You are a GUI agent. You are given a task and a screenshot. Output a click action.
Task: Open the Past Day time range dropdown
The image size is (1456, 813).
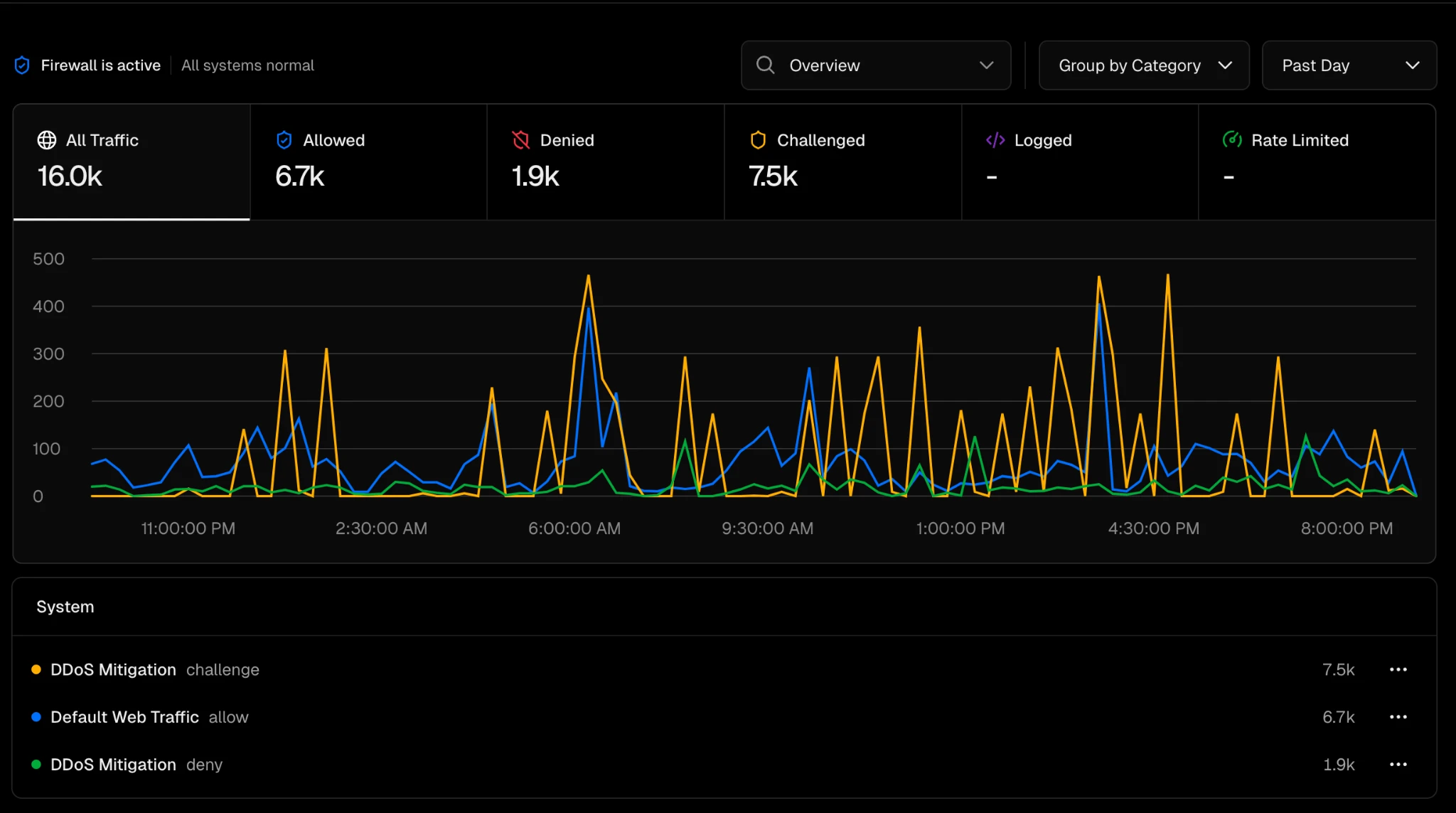pyautogui.click(x=1349, y=65)
